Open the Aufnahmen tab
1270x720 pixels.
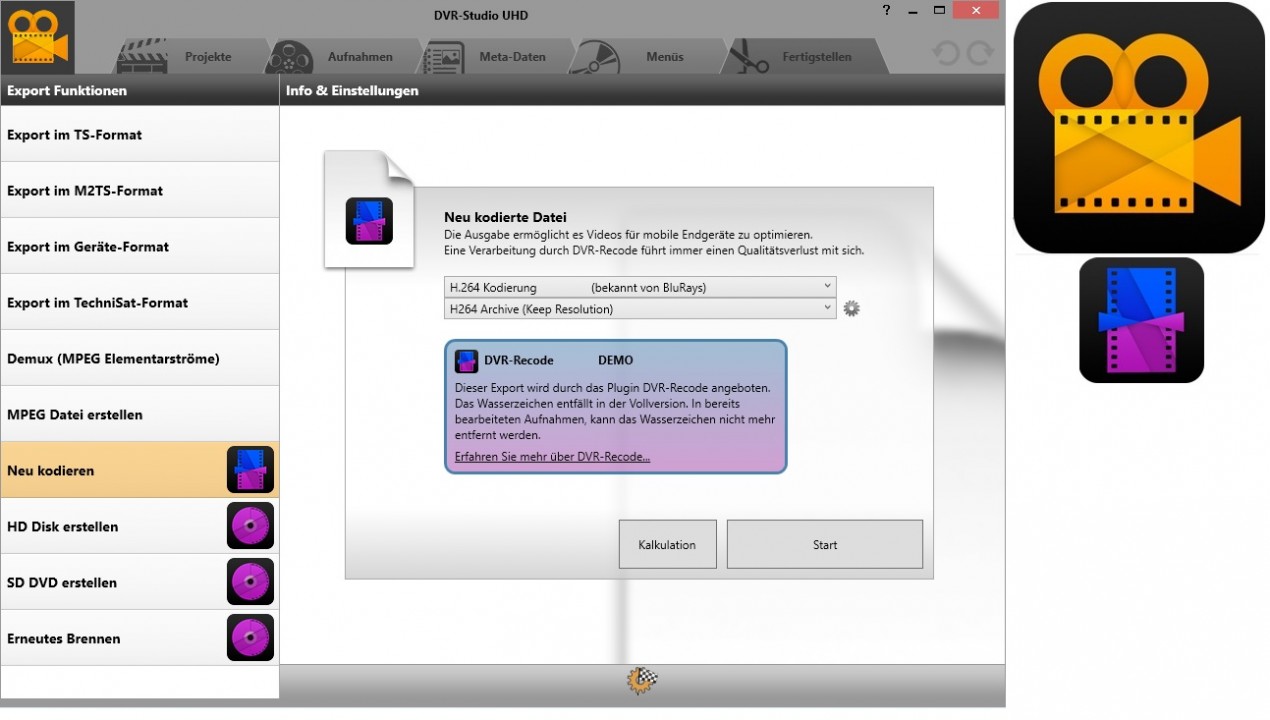tap(343, 57)
